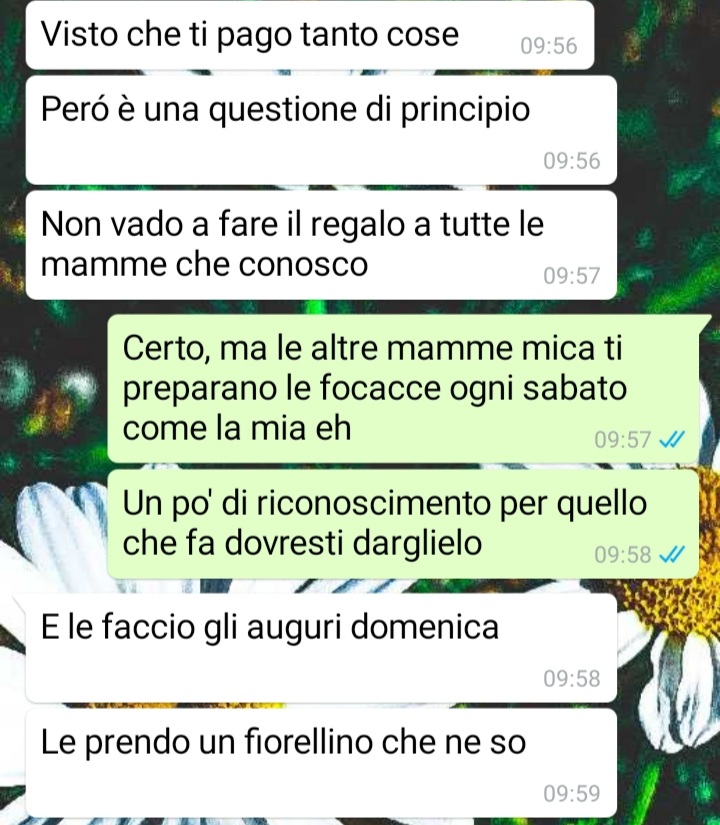Tap the 09:57 timestamp on 'mamme che conosco'
The height and width of the screenshot is (825, 720).
[x=572, y=276]
